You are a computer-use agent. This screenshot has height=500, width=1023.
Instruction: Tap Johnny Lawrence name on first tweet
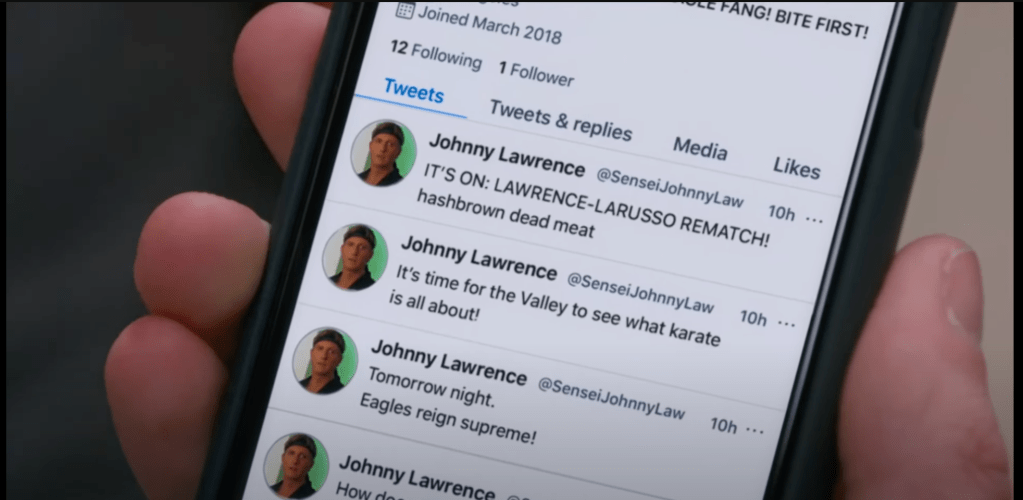pos(506,155)
